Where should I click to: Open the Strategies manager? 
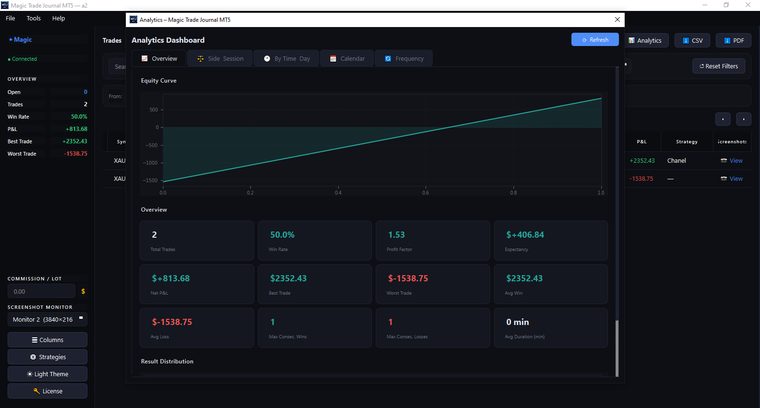[x=48, y=357]
